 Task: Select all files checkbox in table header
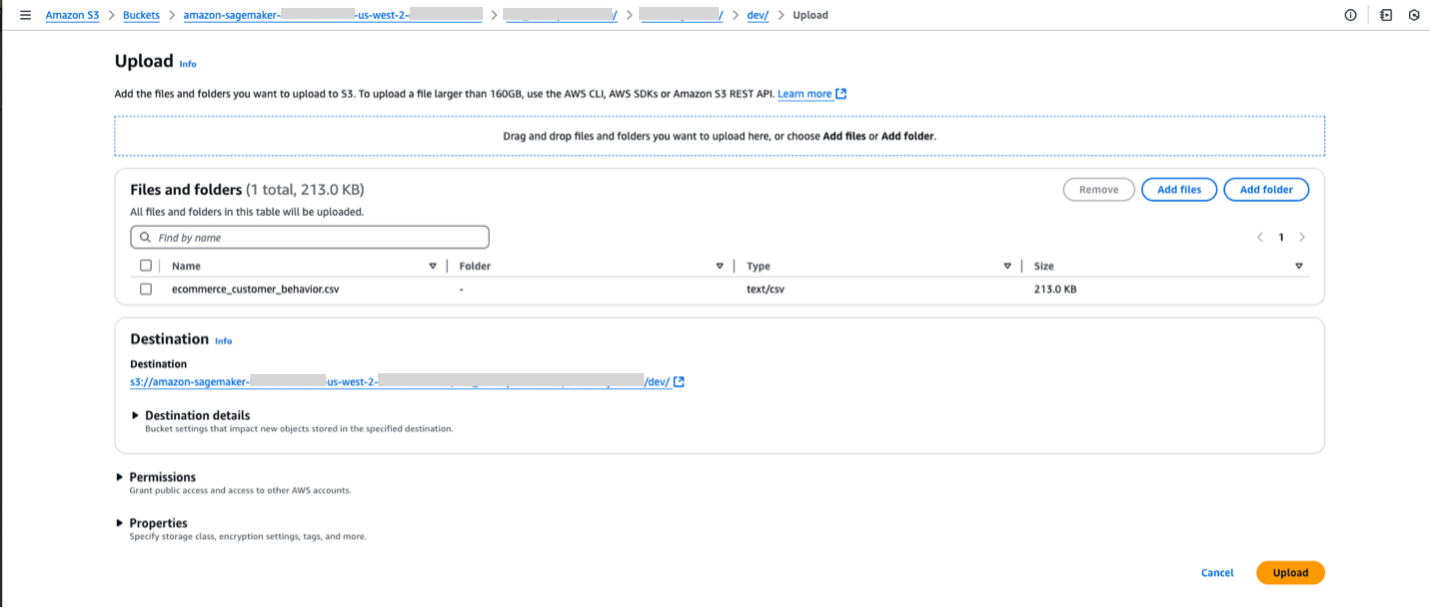coord(146,266)
